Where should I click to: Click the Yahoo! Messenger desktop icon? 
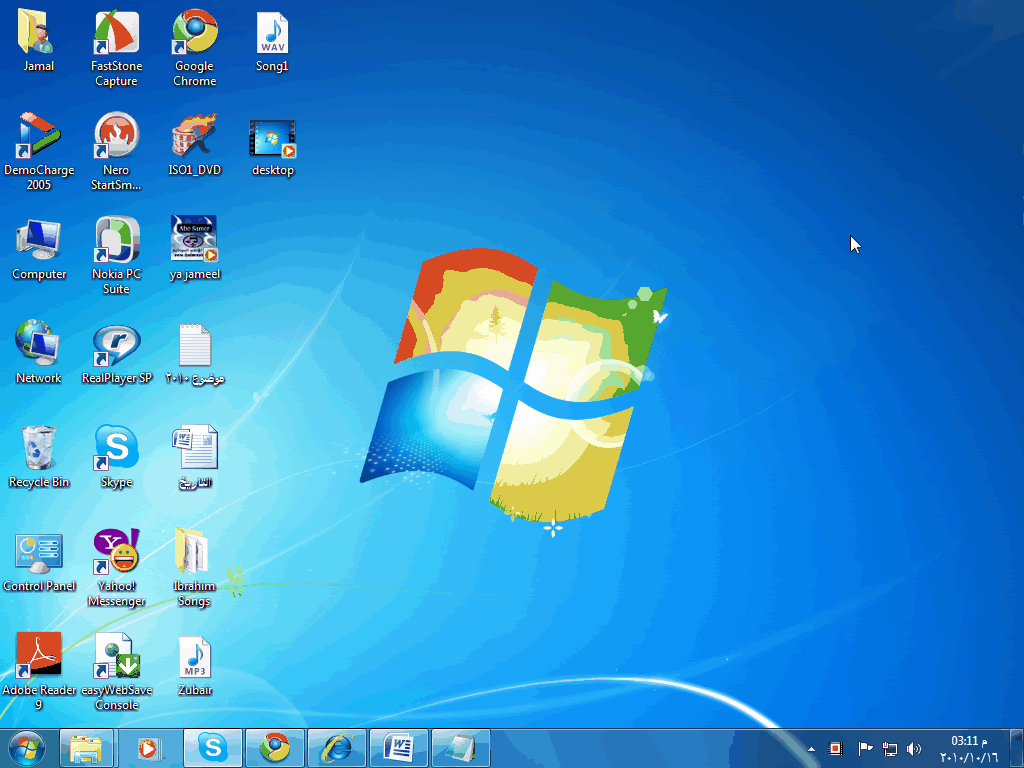[117, 552]
